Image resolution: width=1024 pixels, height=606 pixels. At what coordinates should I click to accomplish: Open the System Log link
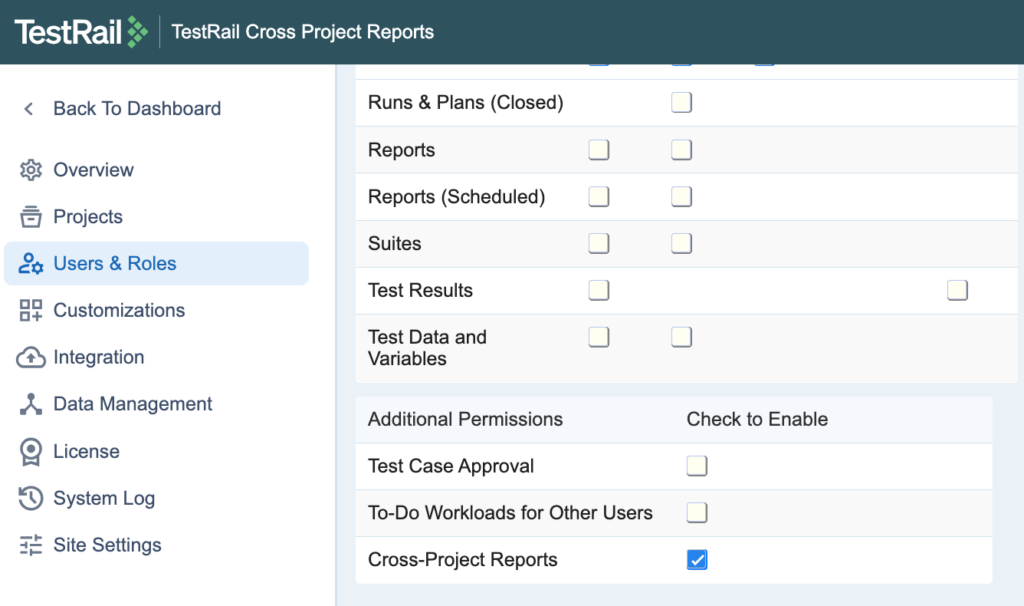[104, 498]
